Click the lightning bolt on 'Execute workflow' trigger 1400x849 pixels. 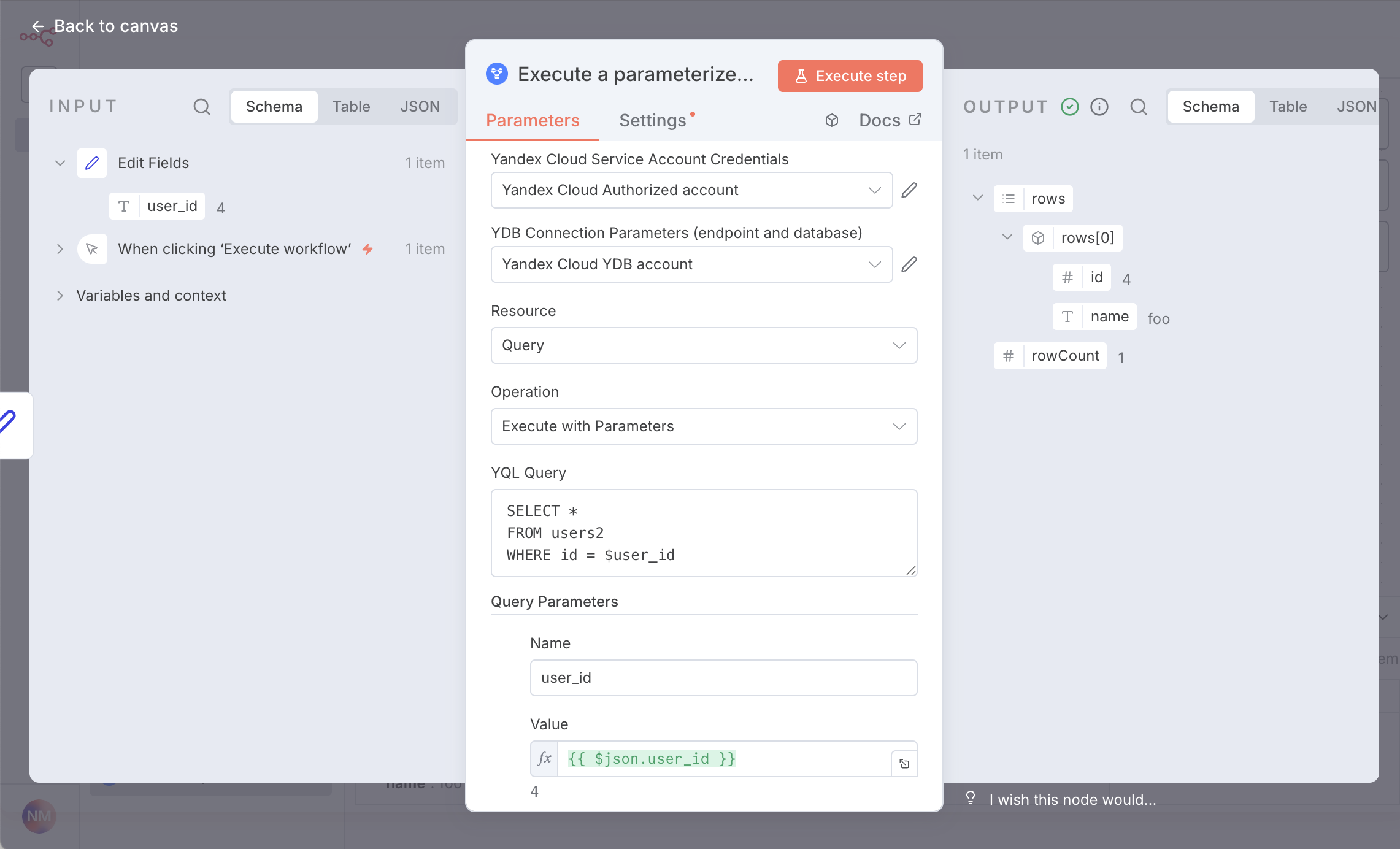tap(367, 249)
